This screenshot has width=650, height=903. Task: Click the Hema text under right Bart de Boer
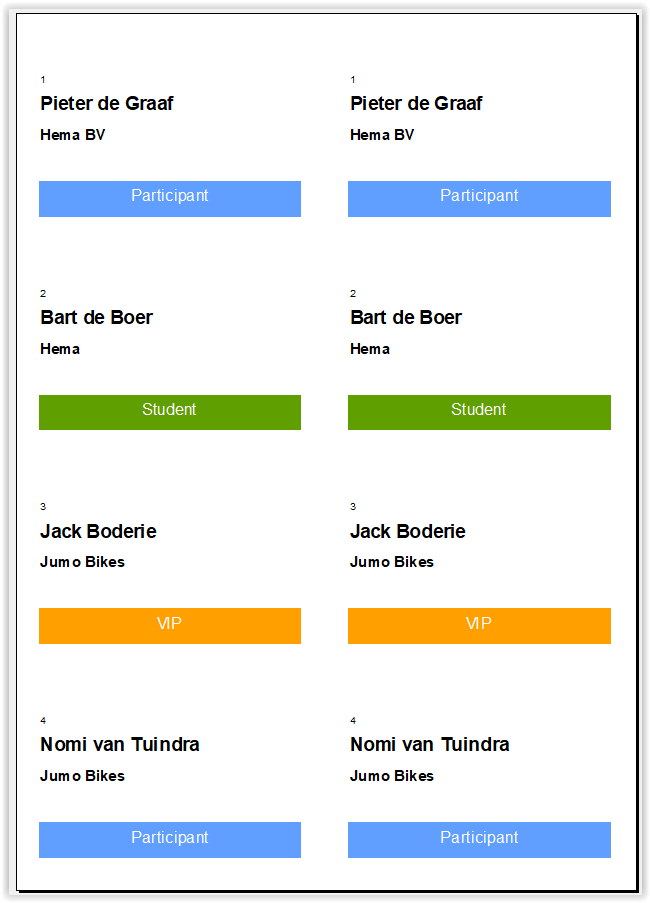370,349
